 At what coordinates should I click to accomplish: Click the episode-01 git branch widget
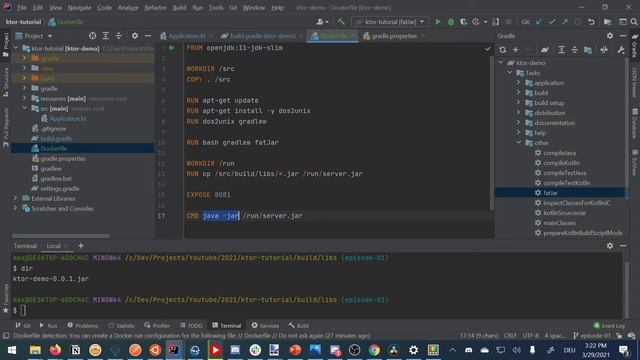click(592, 336)
